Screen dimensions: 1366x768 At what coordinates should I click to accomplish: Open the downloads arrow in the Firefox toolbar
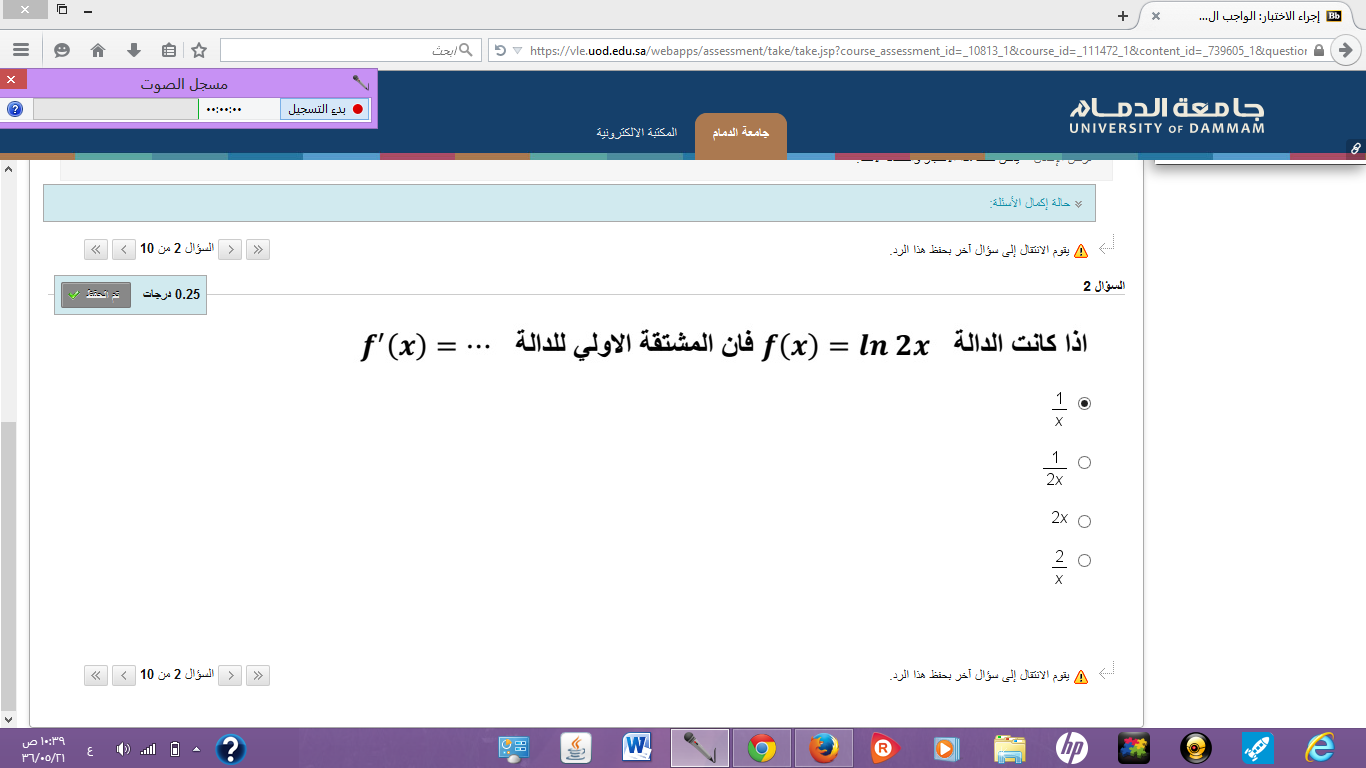point(133,50)
